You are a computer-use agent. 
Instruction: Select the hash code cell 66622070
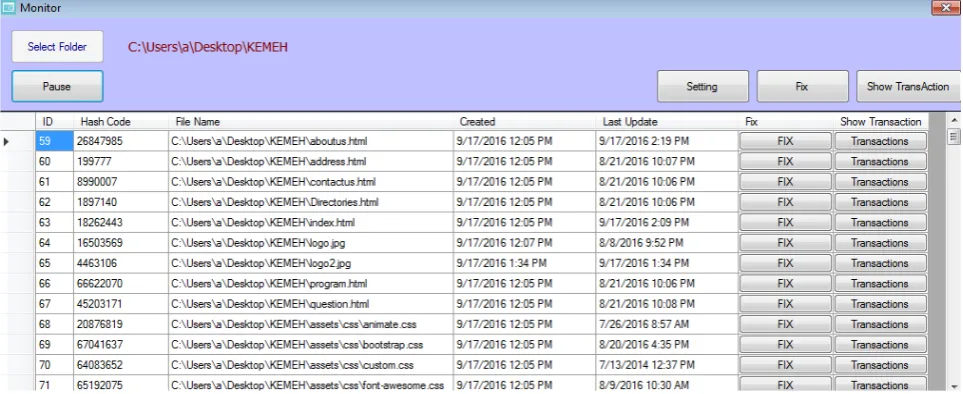121,284
